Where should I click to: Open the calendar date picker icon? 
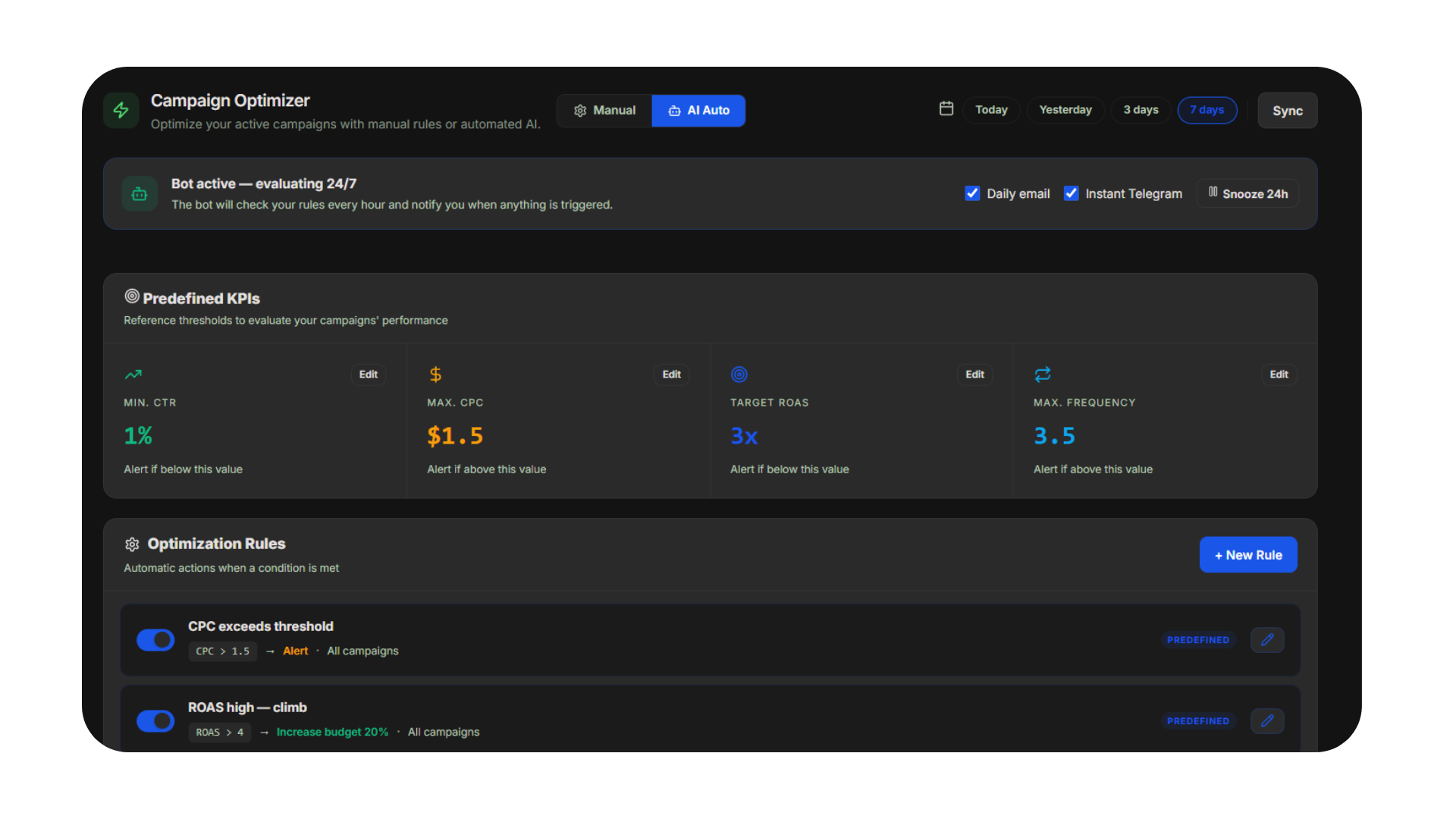tap(946, 108)
